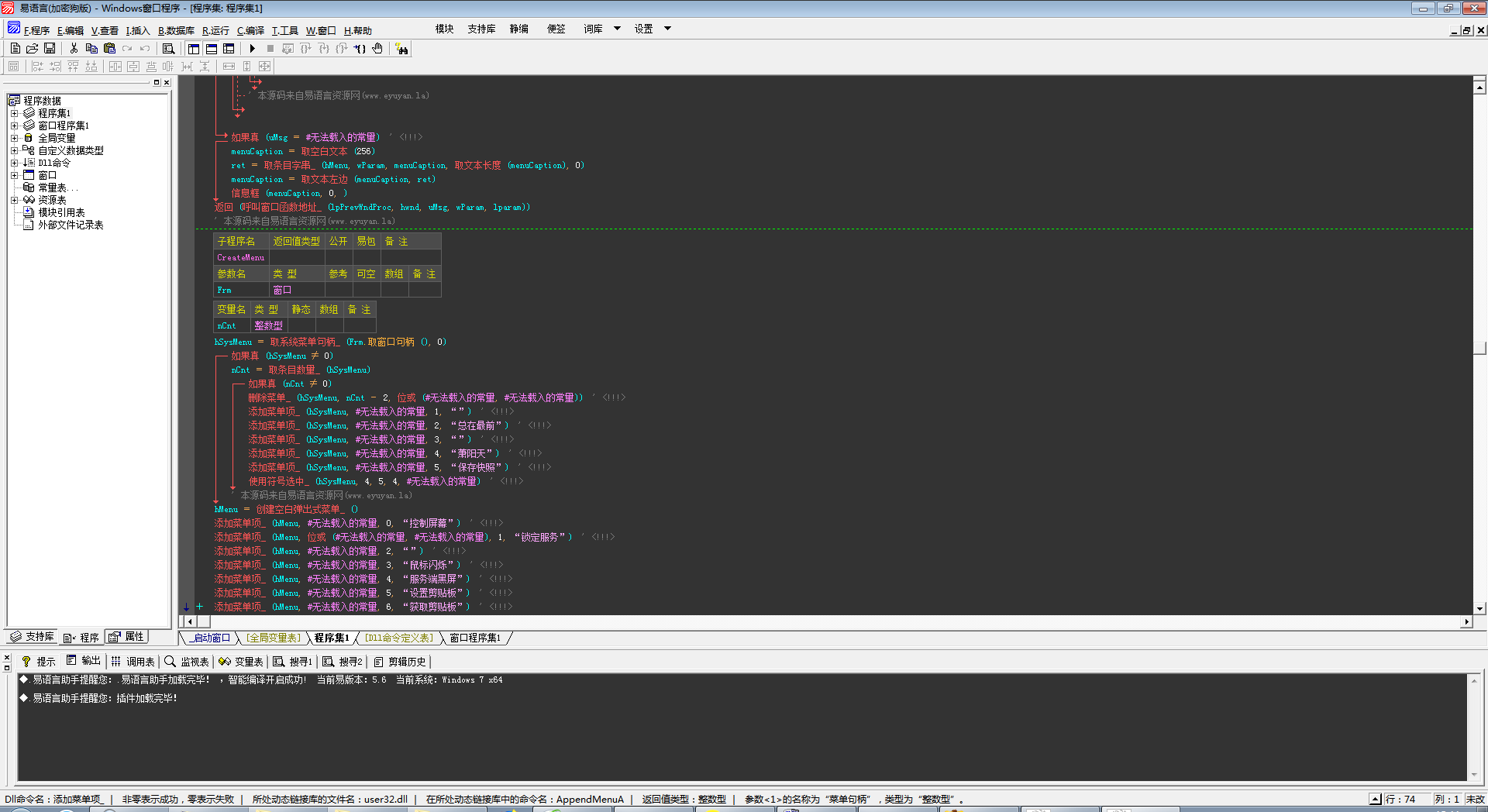Select 模块引用表 in the tree

tap(61, 212)
